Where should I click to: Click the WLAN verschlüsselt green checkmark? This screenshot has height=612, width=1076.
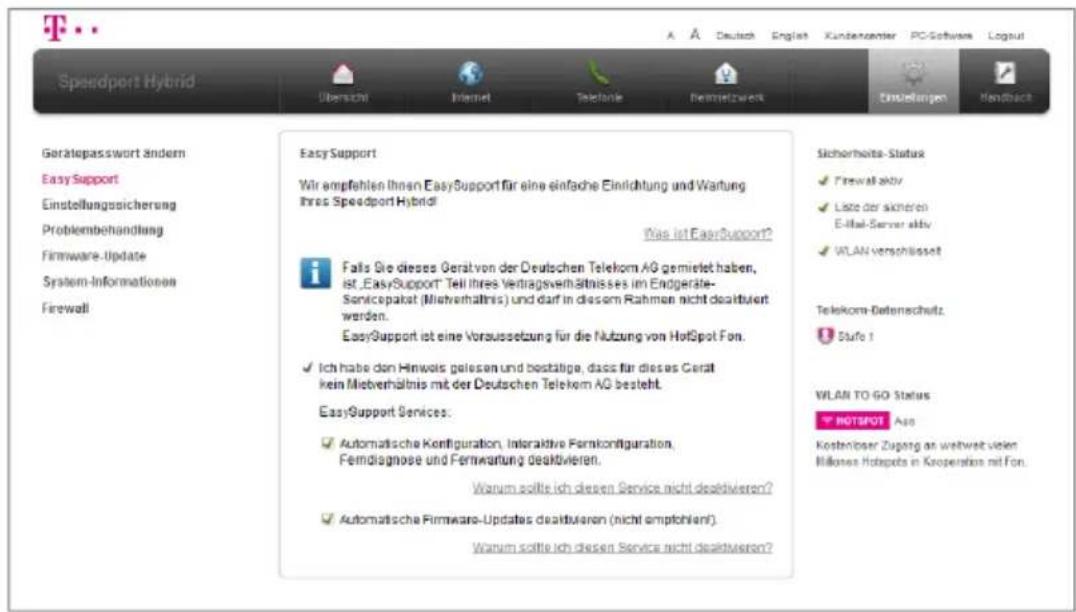coord(823,251)
